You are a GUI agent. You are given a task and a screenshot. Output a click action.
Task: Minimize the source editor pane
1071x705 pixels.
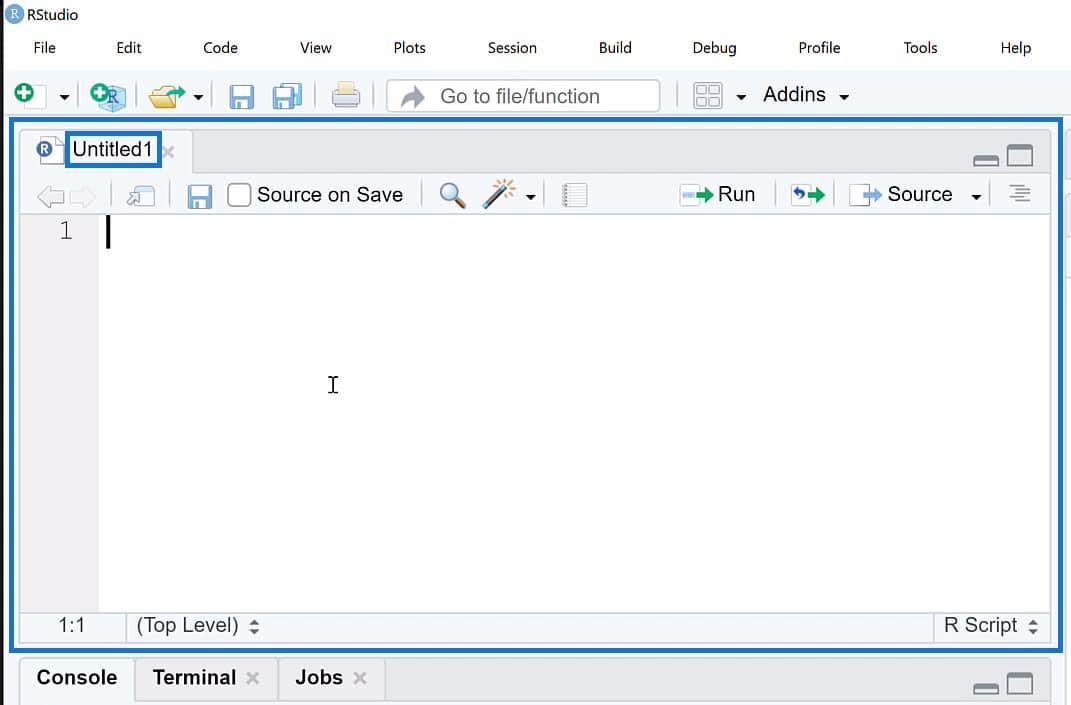click(986, 161)
